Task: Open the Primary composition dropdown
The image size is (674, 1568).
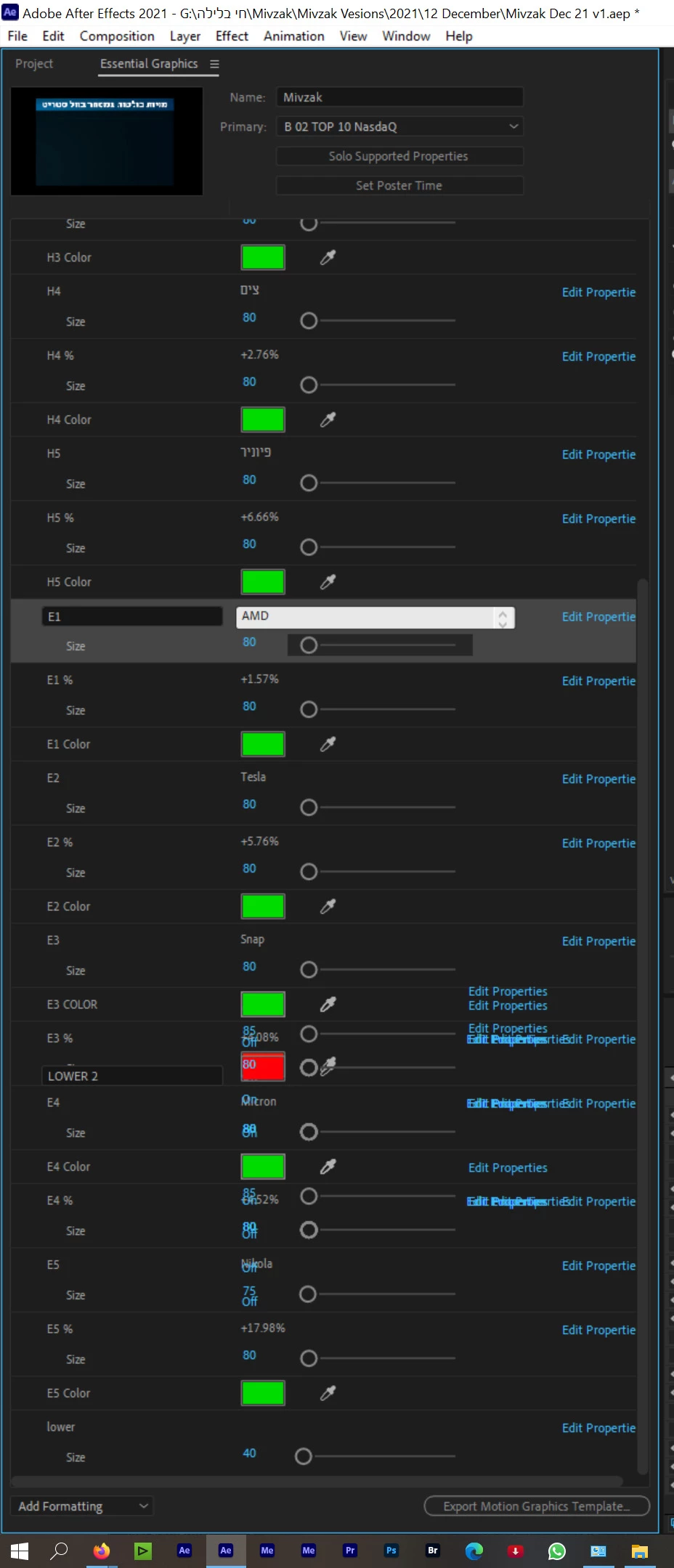Action: (400, 126)
